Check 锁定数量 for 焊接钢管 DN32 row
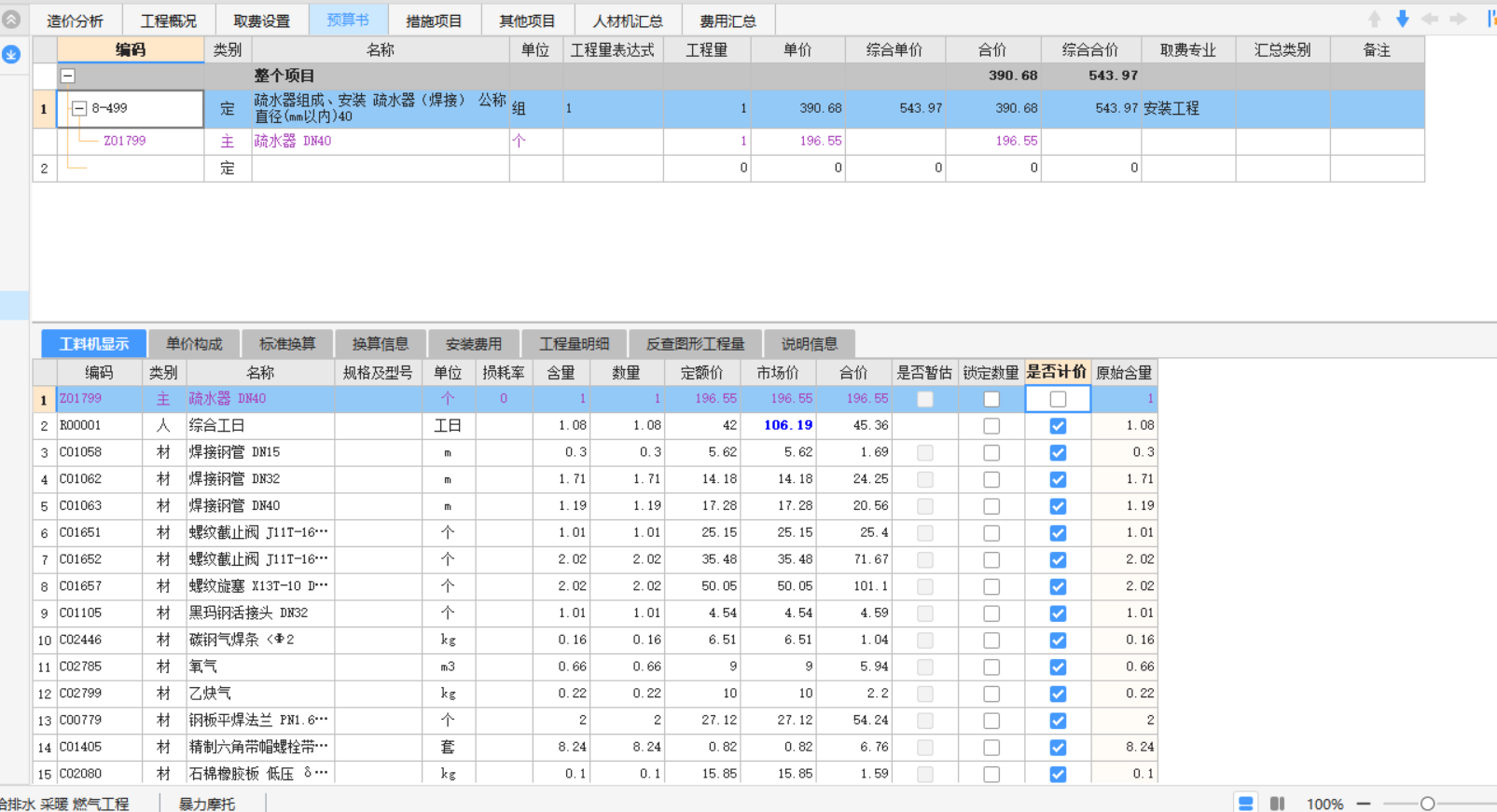 pos(991,480)
